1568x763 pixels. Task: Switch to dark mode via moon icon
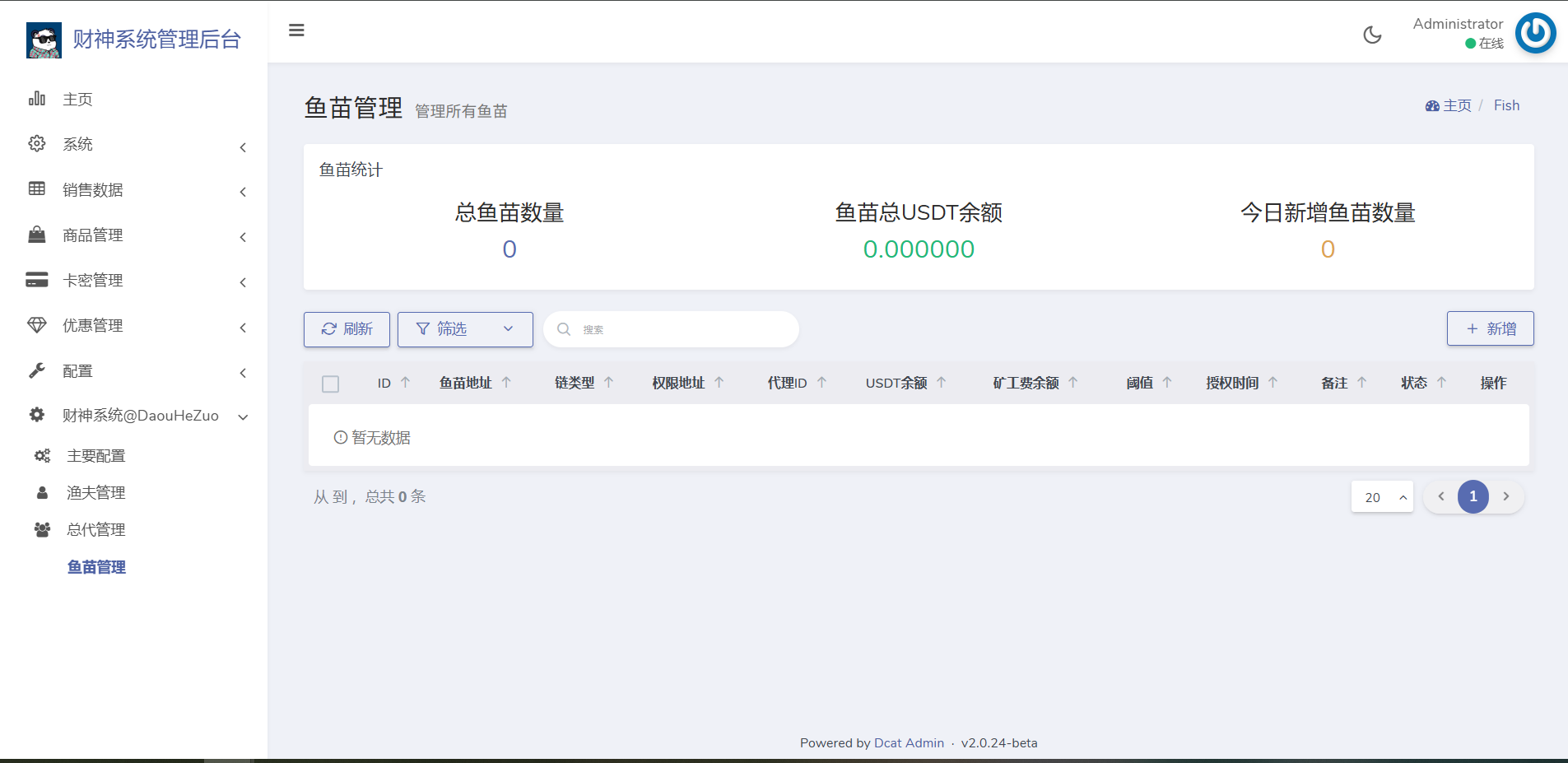point(1372,35)
